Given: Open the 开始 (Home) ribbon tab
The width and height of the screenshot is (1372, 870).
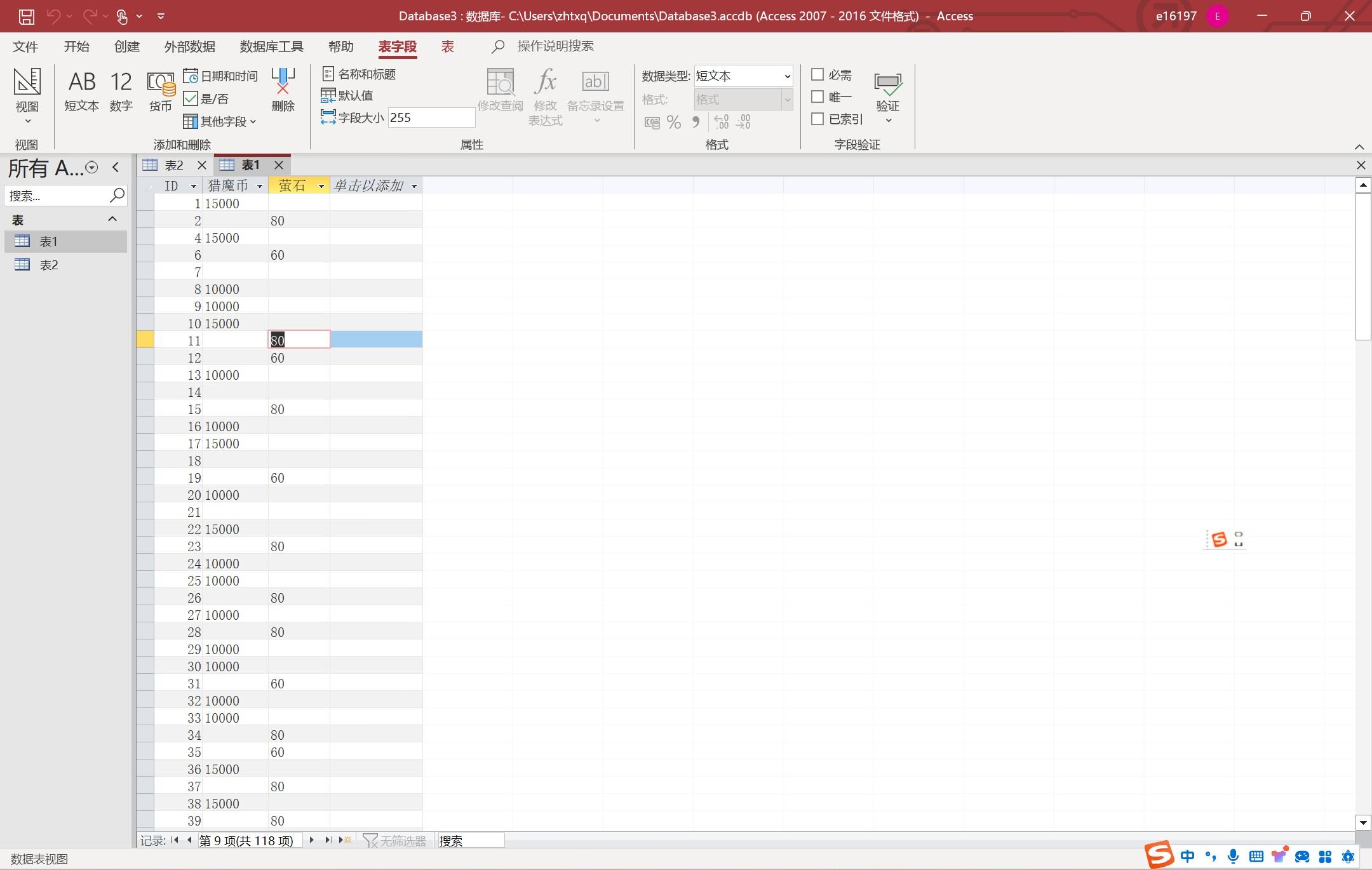Looking at the screenshot, I should pyautogui.click(x=76, y=46).
